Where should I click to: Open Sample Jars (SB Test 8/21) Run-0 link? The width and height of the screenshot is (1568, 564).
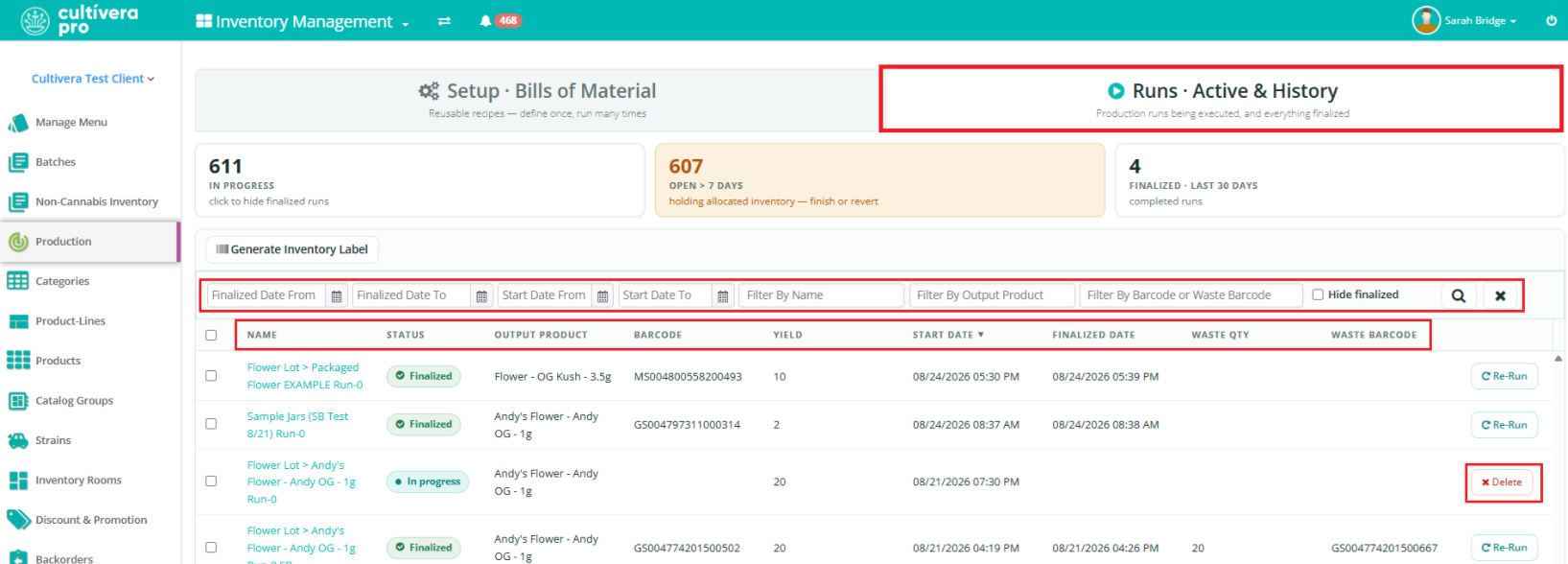297,425
